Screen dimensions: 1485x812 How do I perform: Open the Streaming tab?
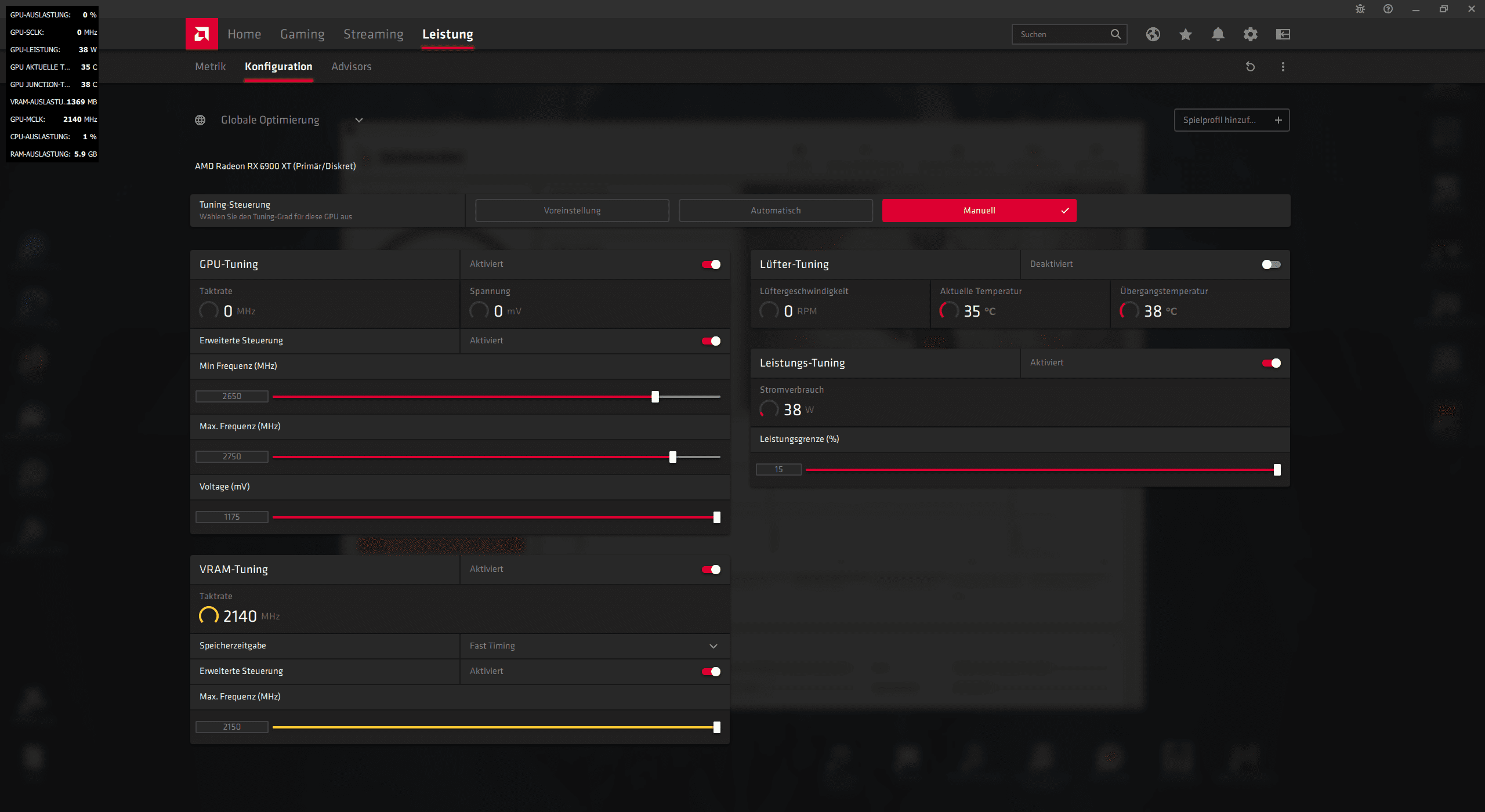(x=374, y=34)
